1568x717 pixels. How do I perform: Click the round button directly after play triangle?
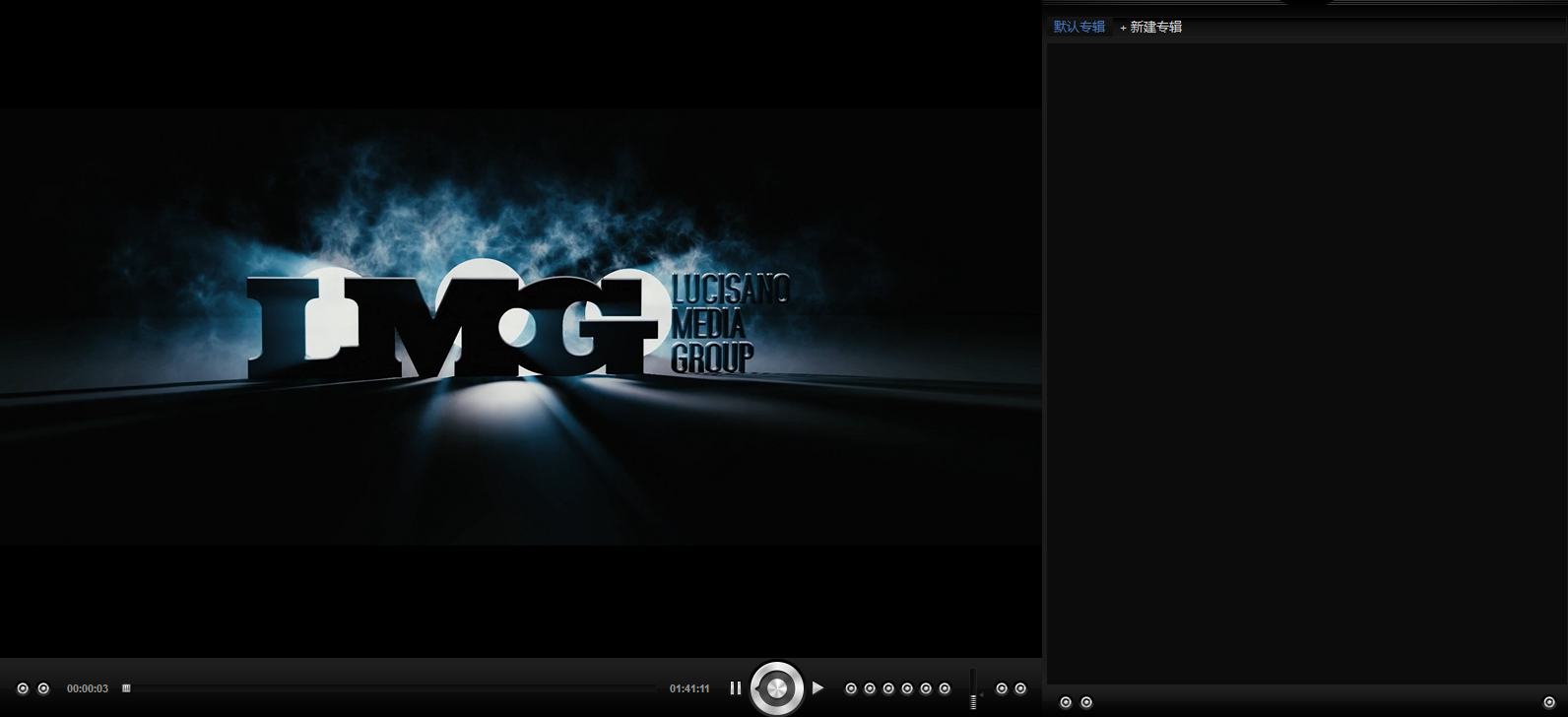click(x=851, y=688)
